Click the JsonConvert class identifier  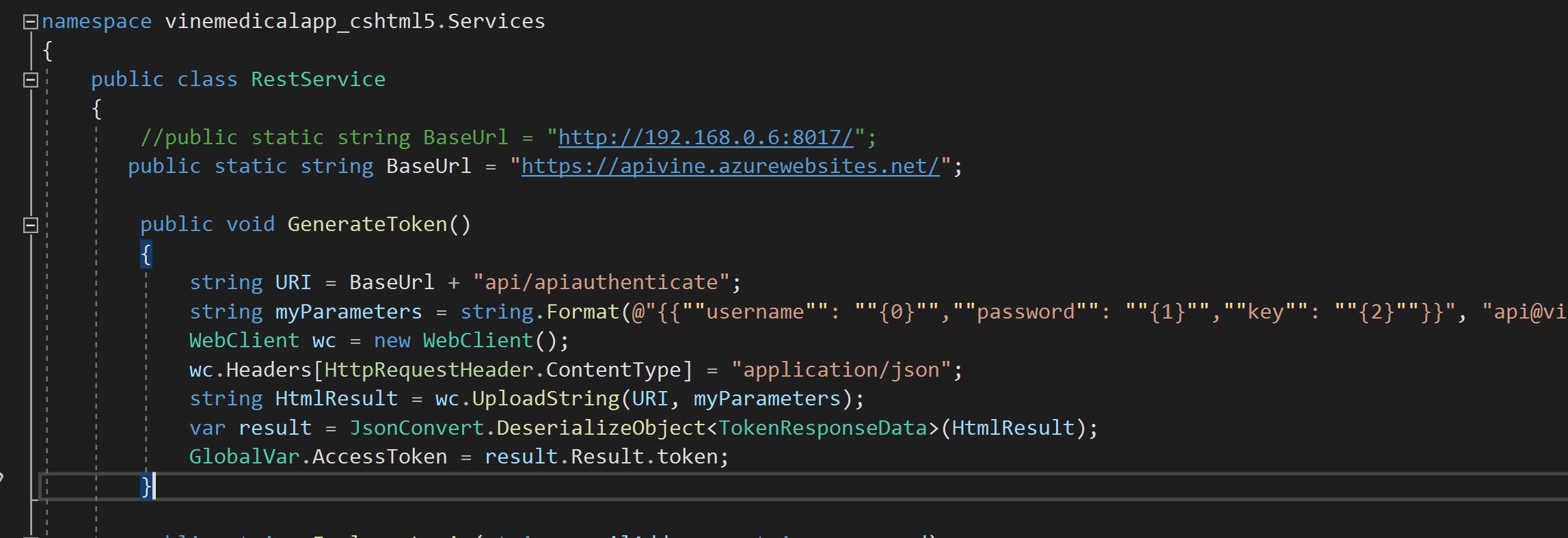click(417, 428)
